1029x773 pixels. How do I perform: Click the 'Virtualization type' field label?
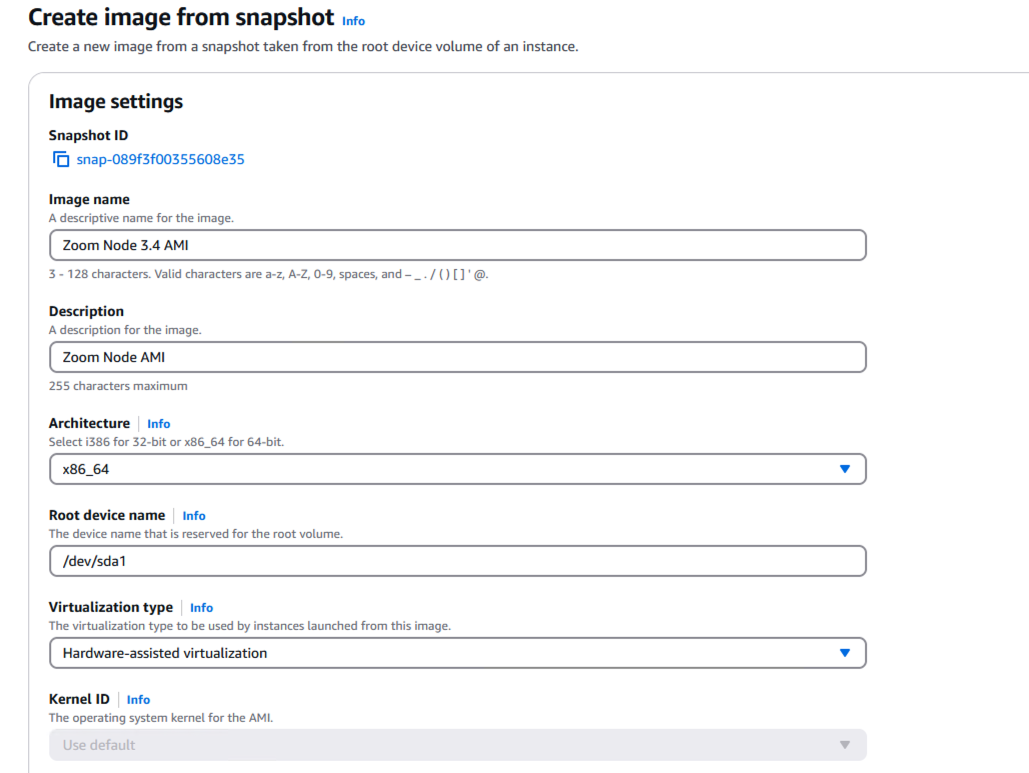tap(110, 607)
